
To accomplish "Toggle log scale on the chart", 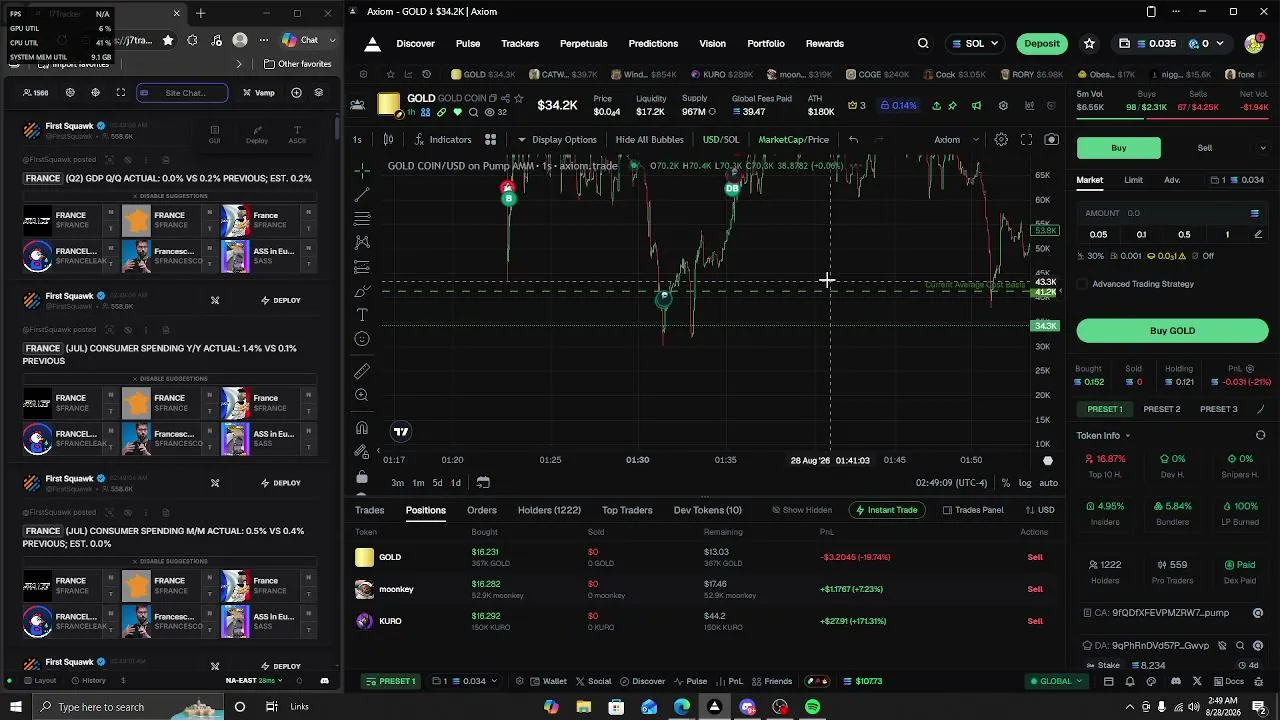I will pyautogui.click(x=1025, y=483).
